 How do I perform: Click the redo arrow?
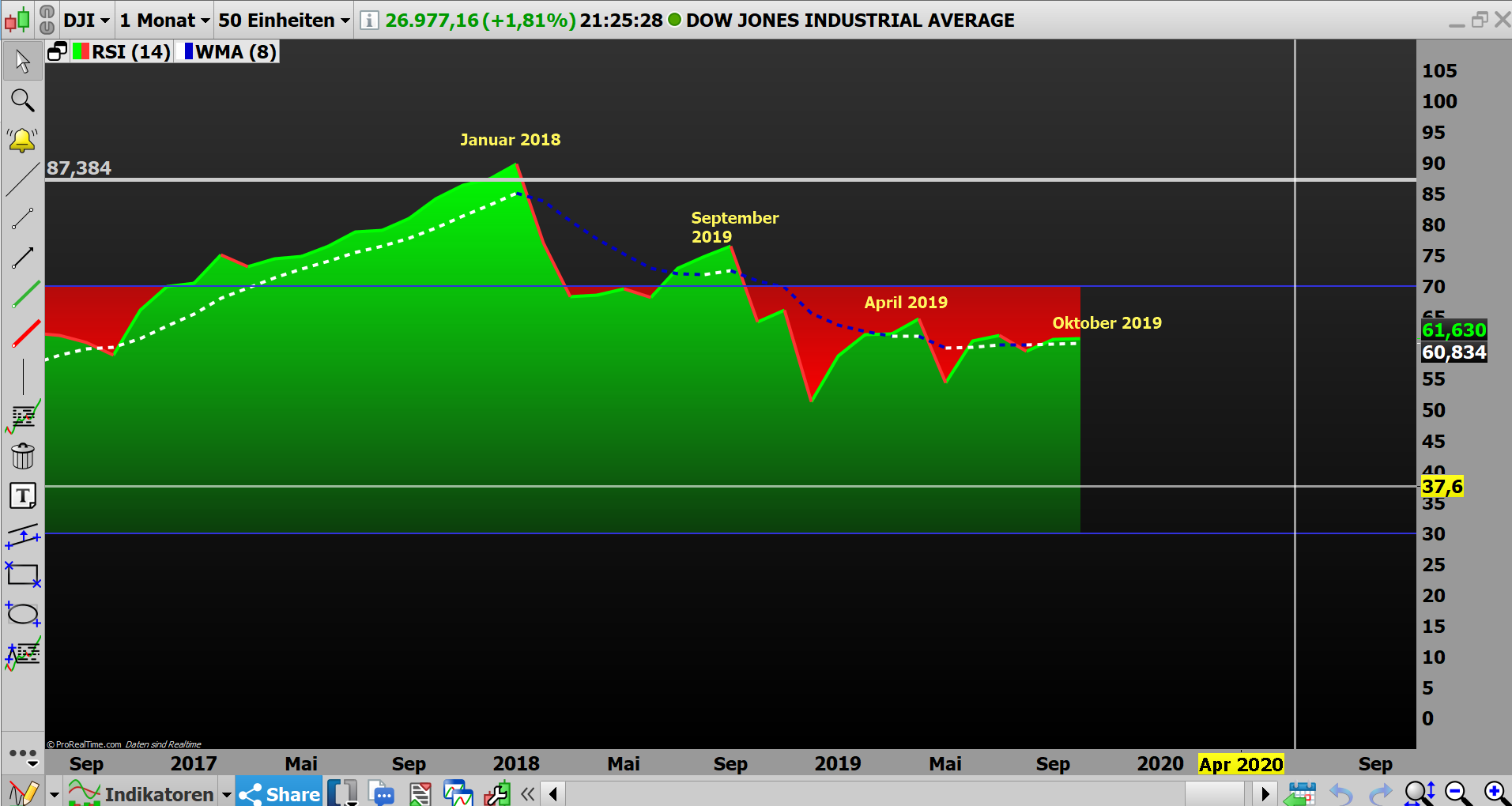point(1381,793)
